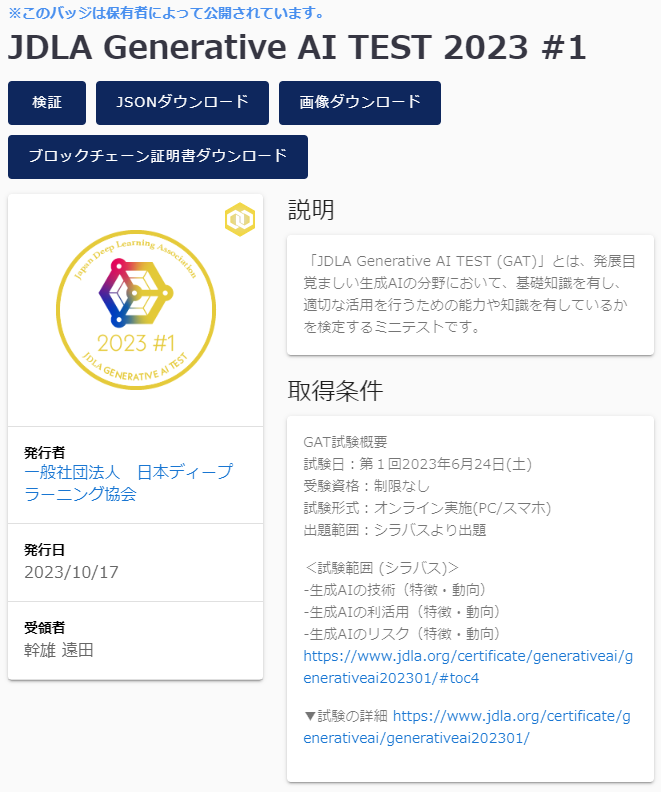Image resolution: width=661 pixels, height=792 pixels.
Task: Click the description paragraph starting 「JDLA Generative AI TEST (GAT)」
Action: click(469, 294)
